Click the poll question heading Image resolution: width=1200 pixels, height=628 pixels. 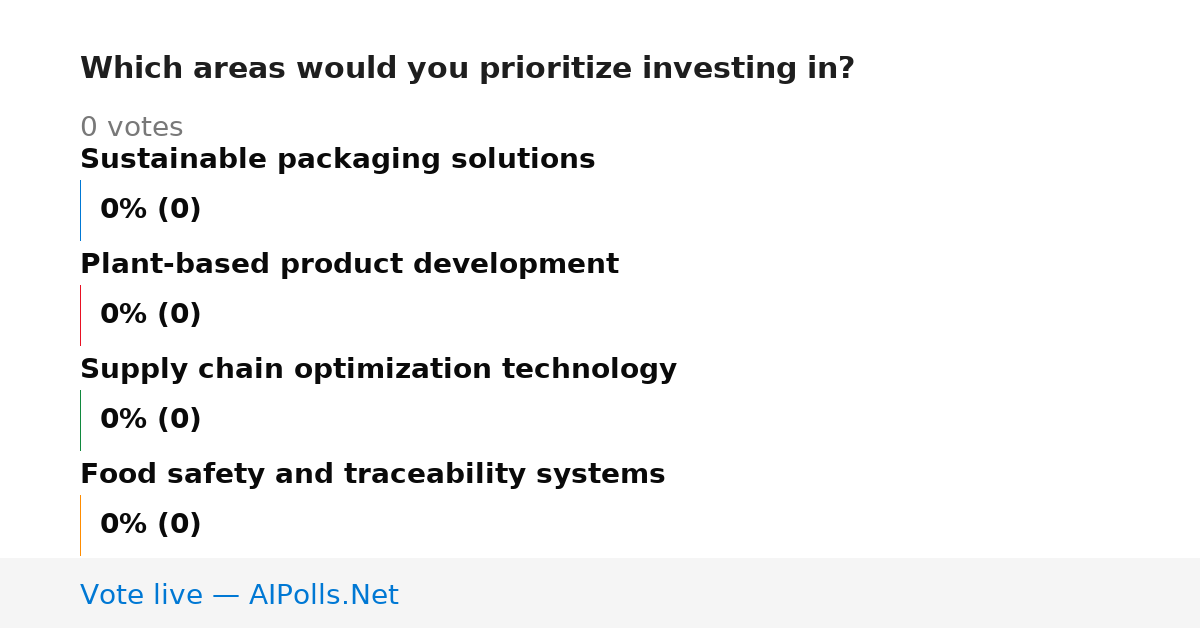click(x=467, y=69)
